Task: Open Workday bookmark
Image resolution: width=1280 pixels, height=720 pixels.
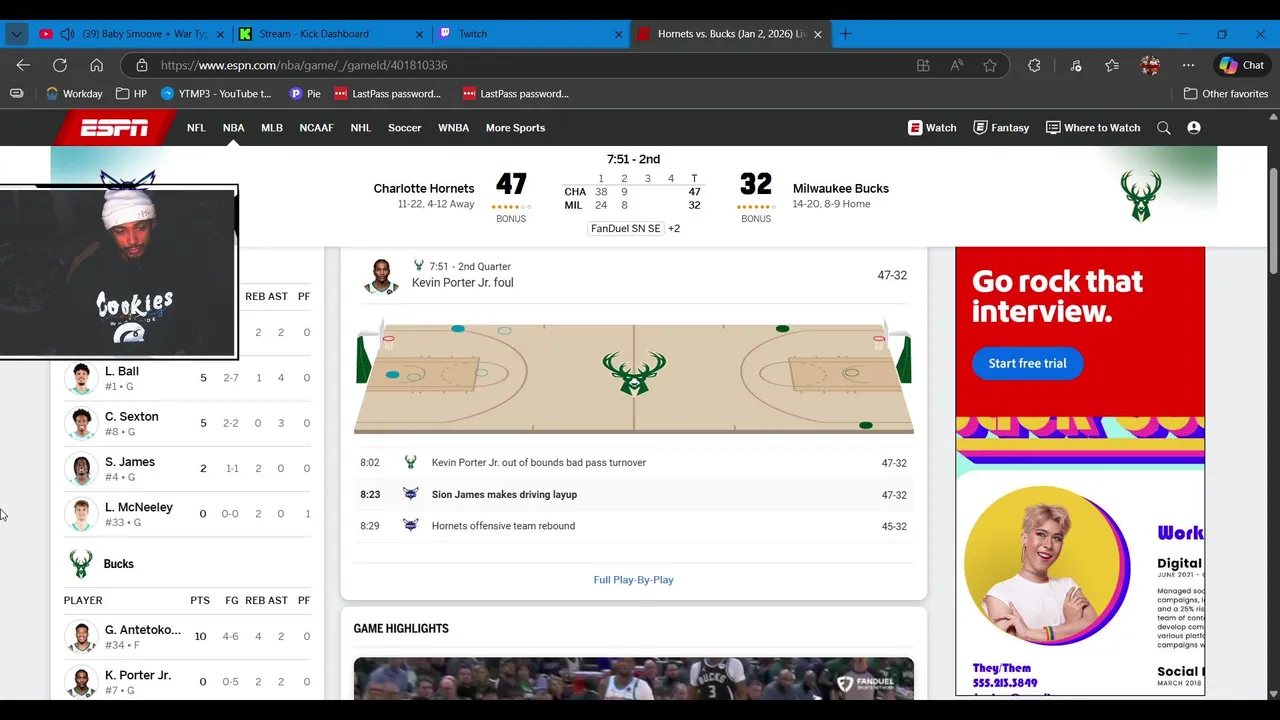Action: coord(74,94)
